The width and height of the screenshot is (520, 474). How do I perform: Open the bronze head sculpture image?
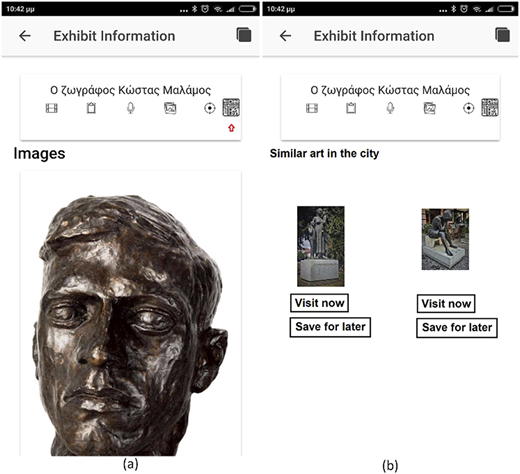click(x=130, y=325)
